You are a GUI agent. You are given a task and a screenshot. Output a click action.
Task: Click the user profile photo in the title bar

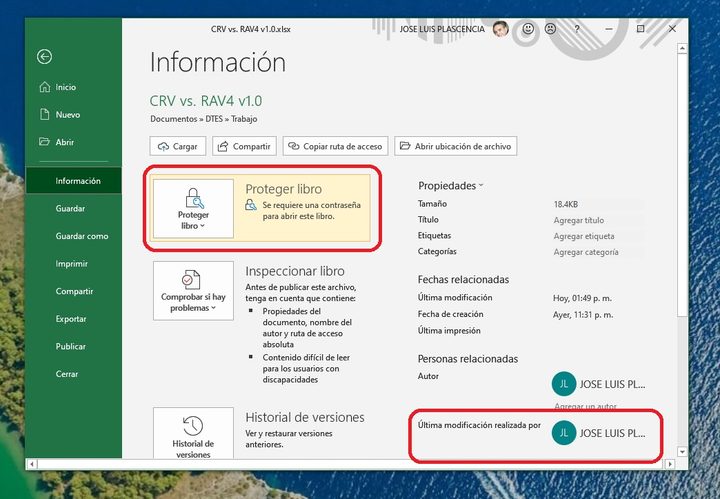501,29
